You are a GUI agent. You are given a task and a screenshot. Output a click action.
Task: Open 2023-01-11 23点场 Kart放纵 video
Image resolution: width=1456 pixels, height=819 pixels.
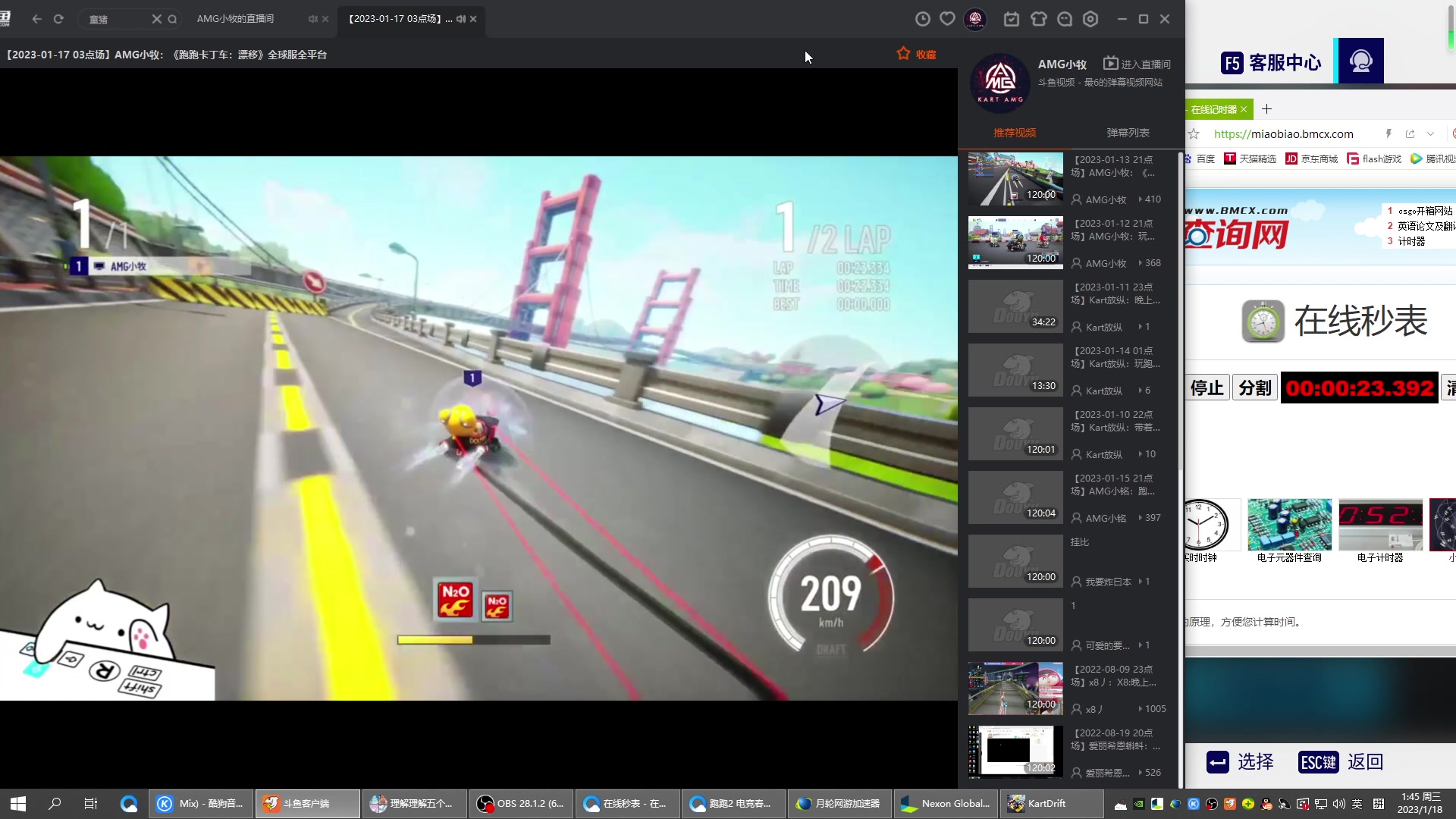click(1015, 306)
